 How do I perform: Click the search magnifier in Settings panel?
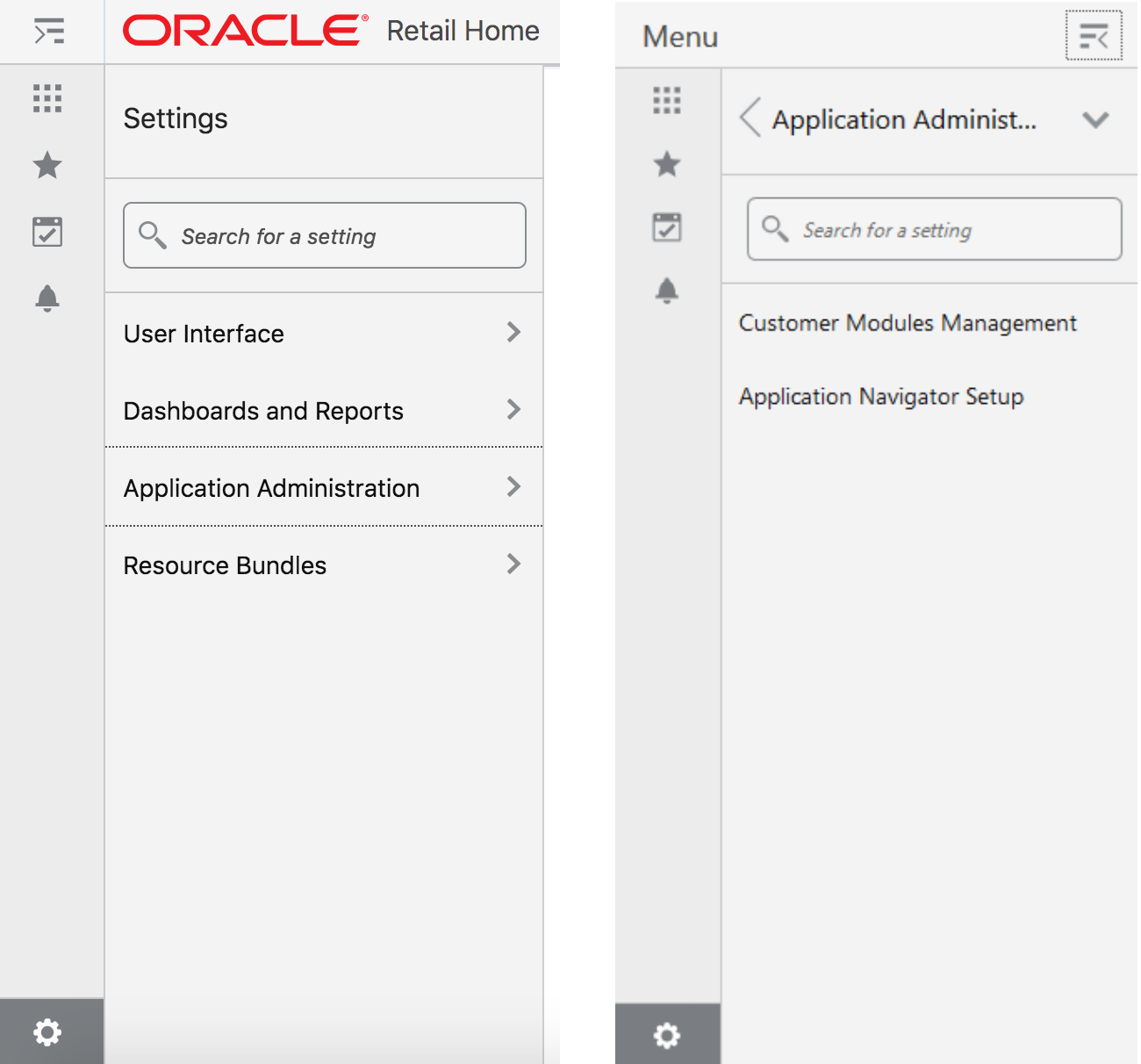[x=153, y=235]
